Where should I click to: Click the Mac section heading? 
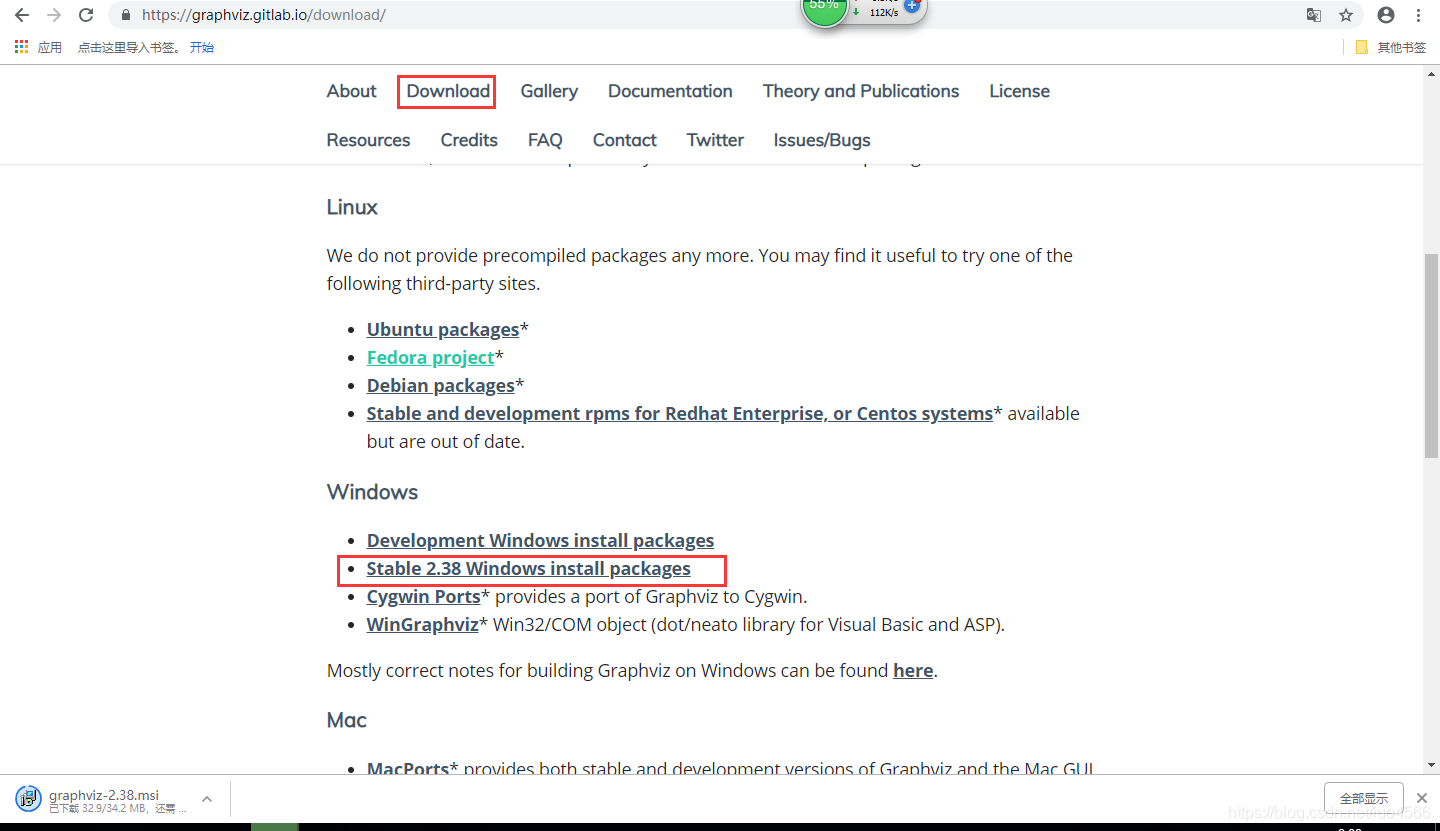(x=347, y=720)
